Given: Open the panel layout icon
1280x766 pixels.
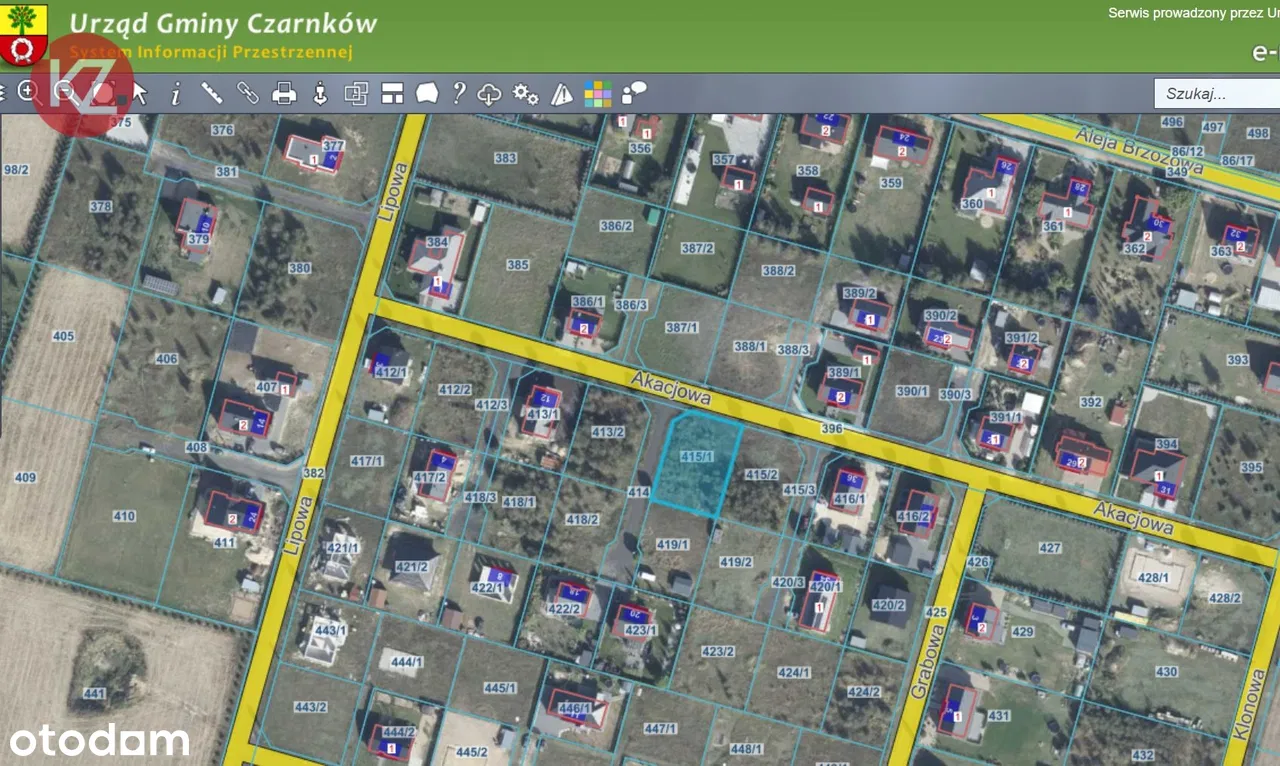Looking at the screenshot, I should coord(392,94).
